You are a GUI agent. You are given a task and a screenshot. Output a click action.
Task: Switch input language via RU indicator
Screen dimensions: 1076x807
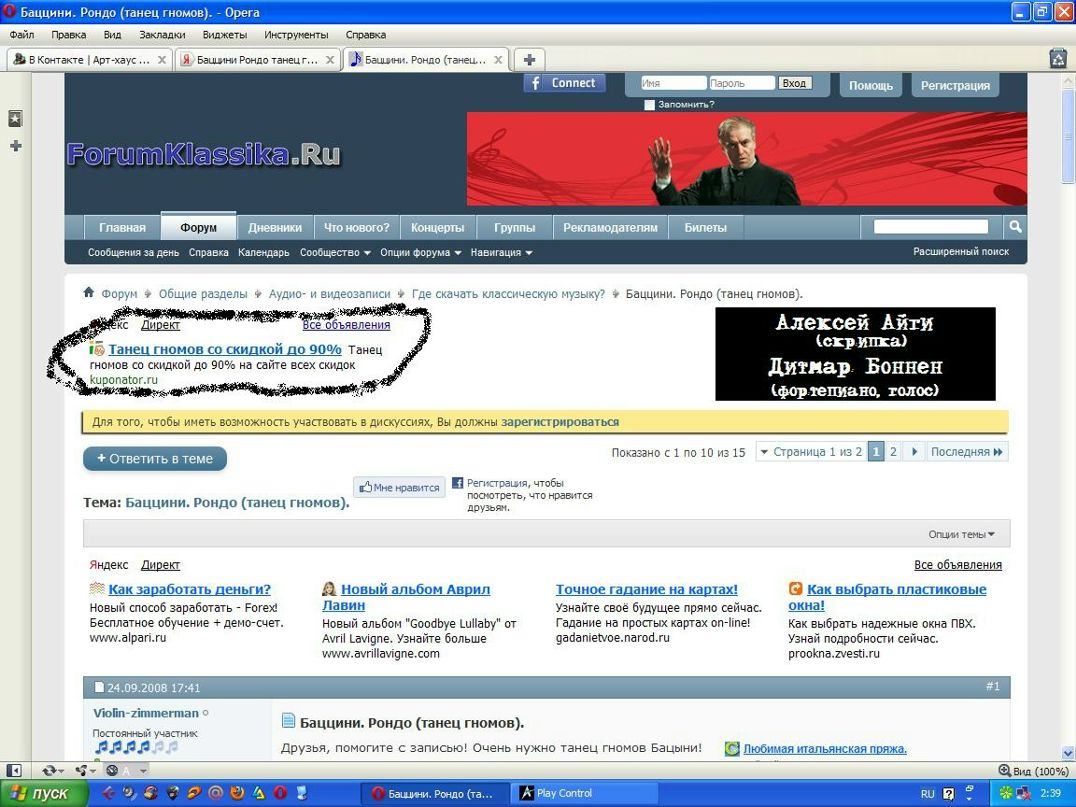point(928,793)
